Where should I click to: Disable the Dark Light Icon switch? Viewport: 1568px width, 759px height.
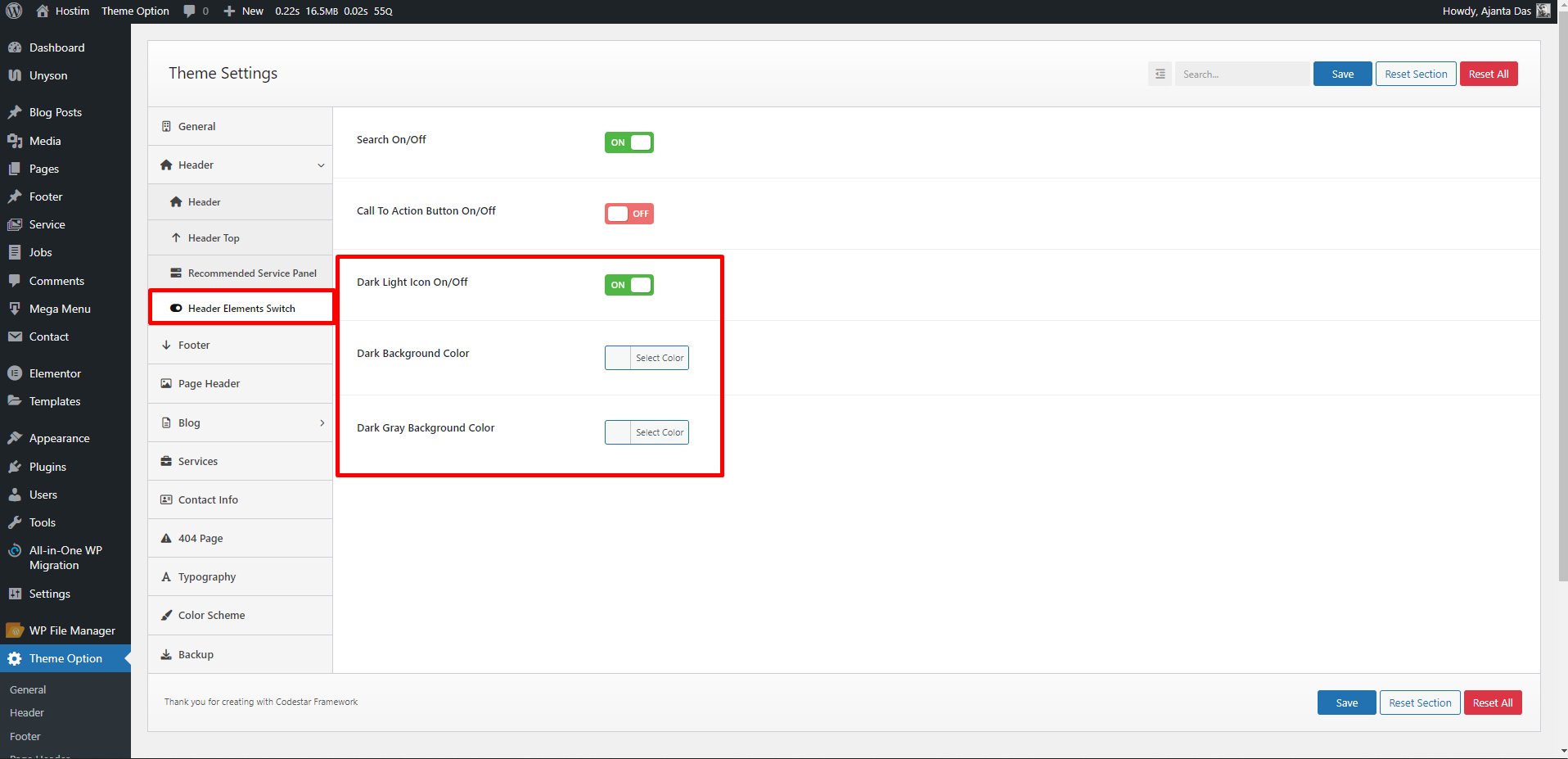[629, 285]
